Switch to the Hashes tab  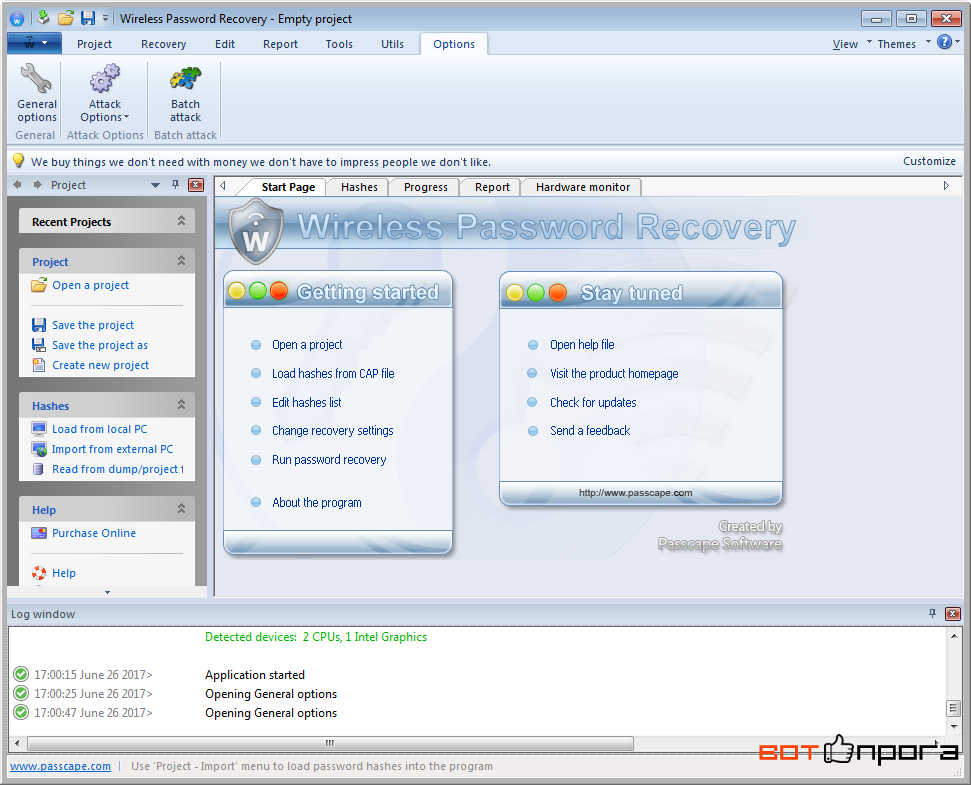click(x=359, y=187)
